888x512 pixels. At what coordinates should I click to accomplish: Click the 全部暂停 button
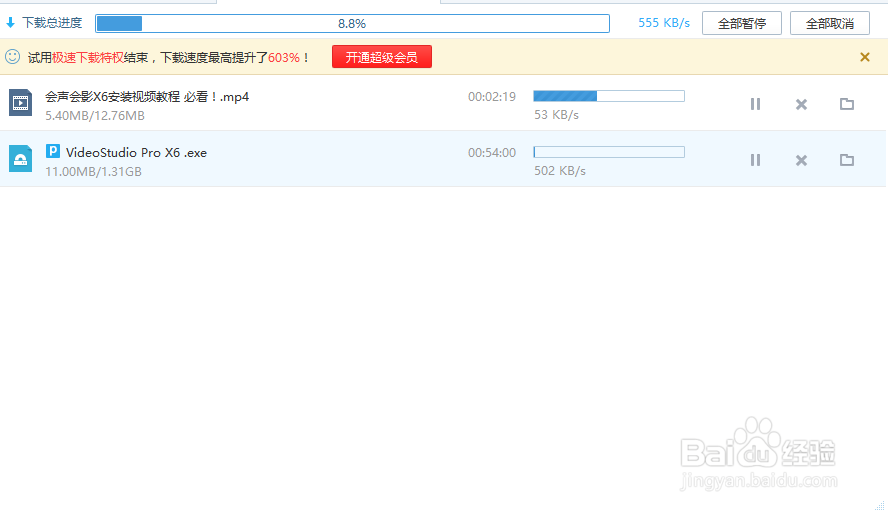[x=741, y=23]
